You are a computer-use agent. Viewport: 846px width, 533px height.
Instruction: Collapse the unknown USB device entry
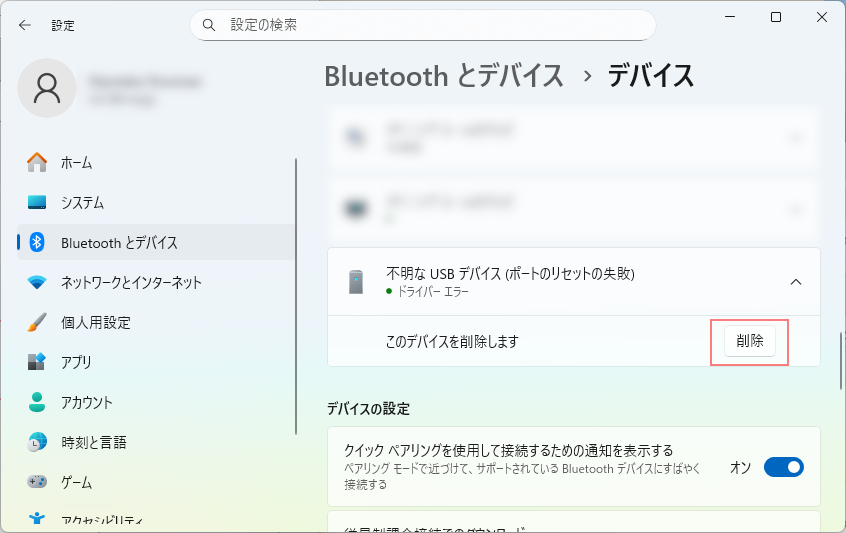[796, 282]
